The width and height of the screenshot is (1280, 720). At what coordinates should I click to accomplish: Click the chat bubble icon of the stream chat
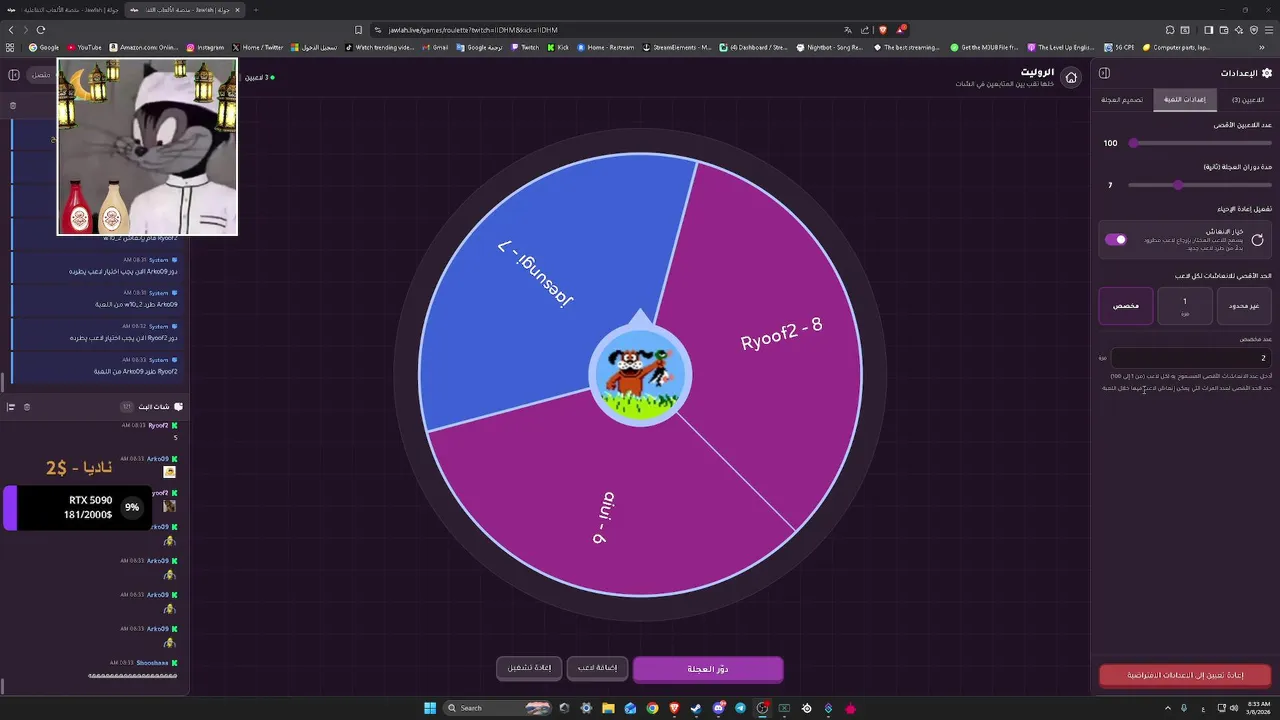click(x=178, y=407)
